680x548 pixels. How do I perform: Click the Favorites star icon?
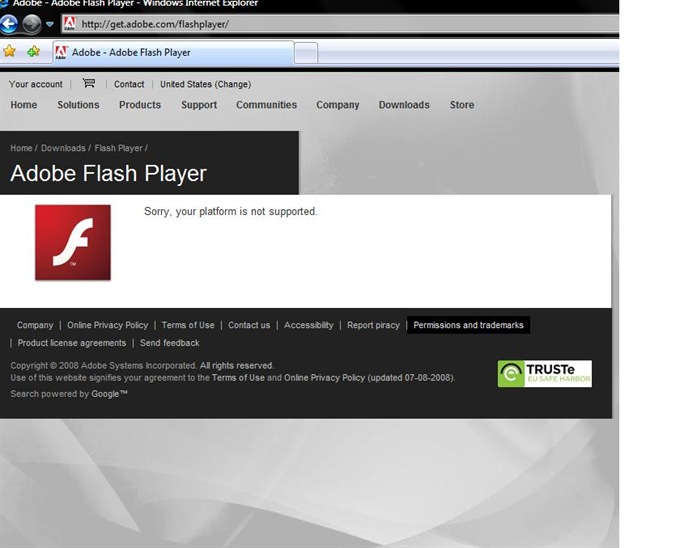point(10,52)
